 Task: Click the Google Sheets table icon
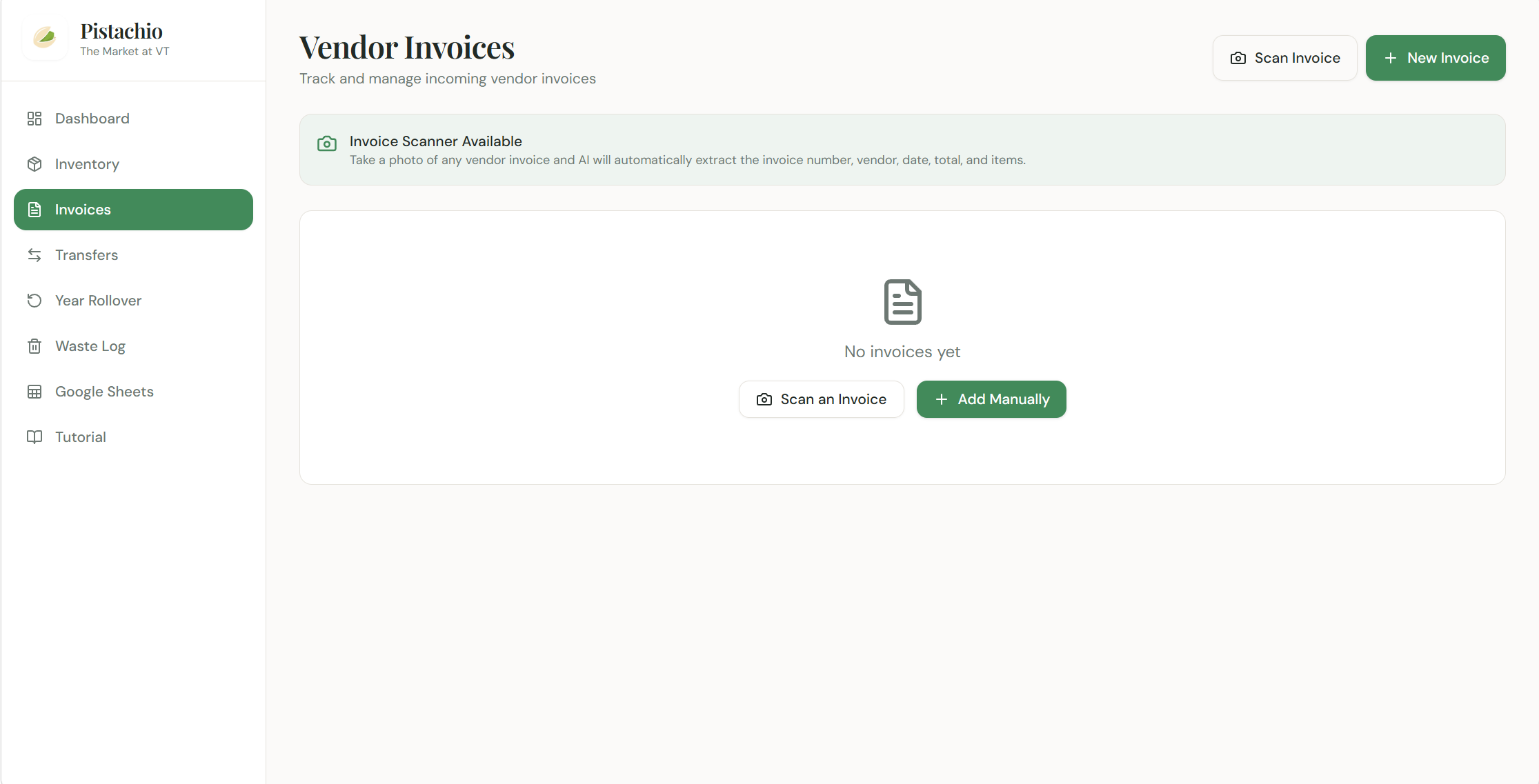click(34, 392)
